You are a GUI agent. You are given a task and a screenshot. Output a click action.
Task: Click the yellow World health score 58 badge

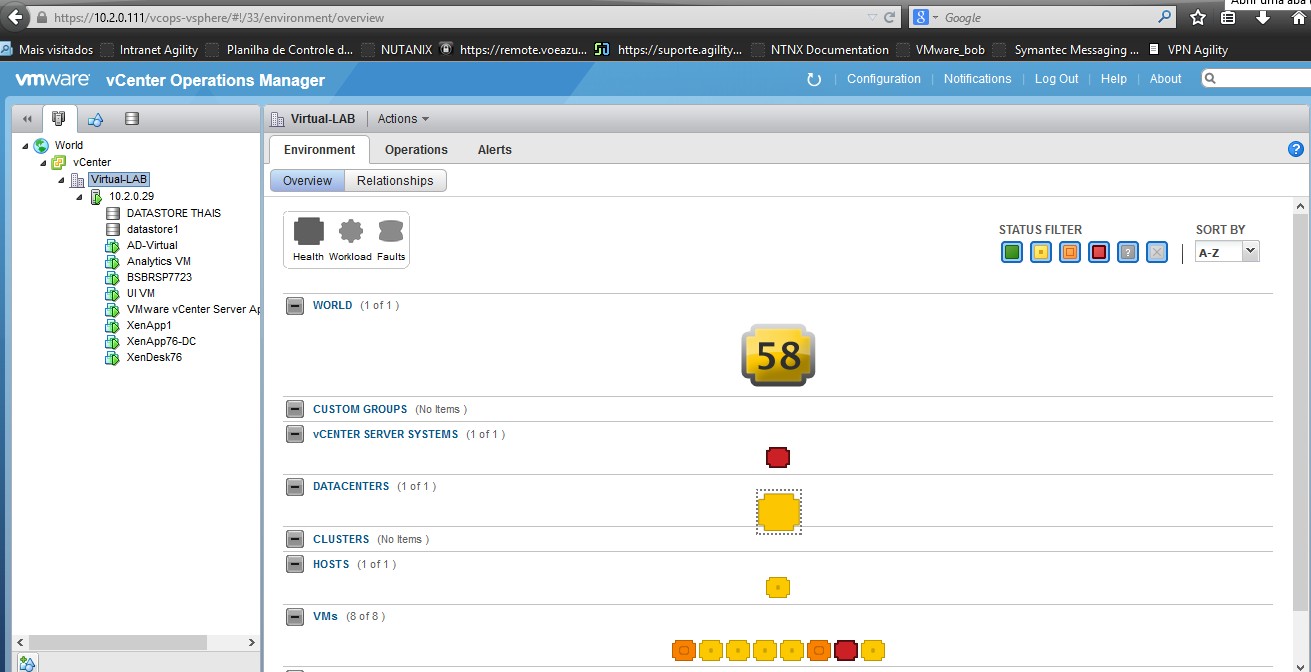(778, 355)
